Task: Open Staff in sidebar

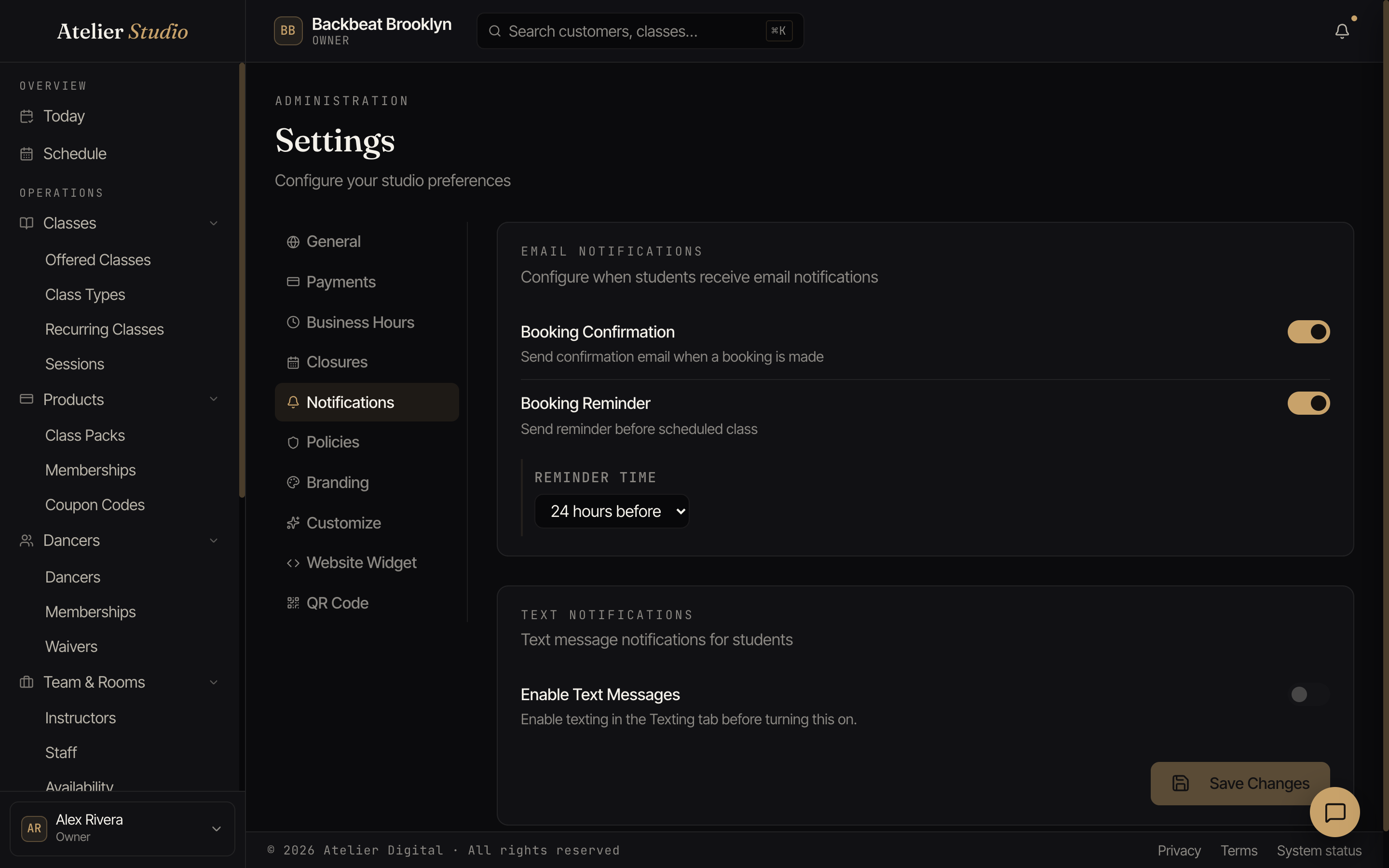Action: coord(61,753)
